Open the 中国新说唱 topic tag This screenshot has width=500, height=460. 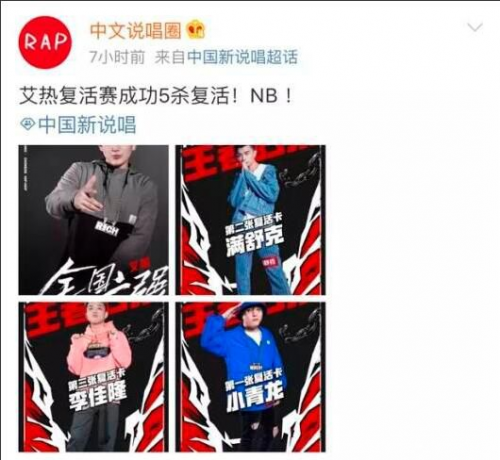point(87,125)
